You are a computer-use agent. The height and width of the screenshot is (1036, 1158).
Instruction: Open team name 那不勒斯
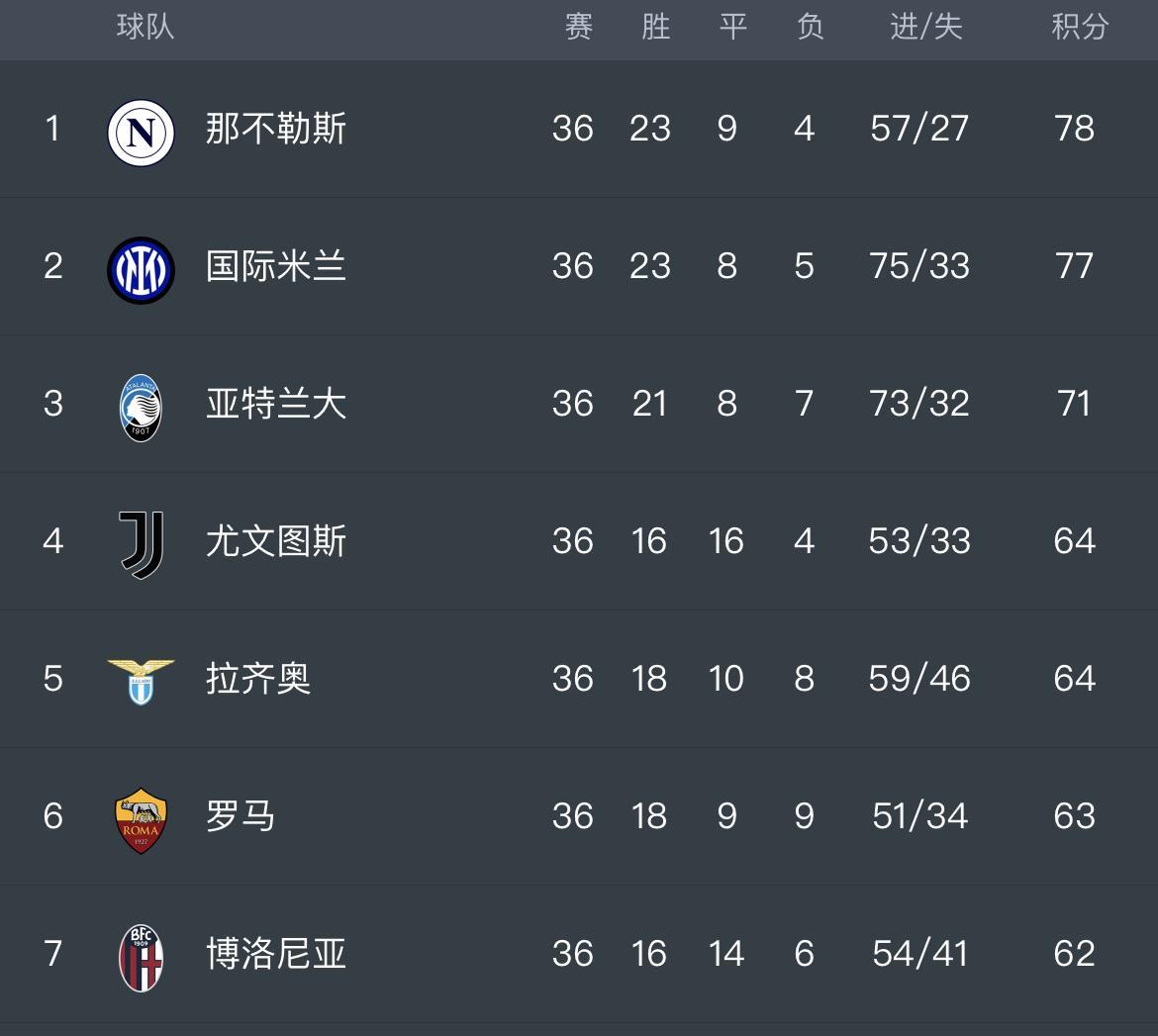tap(275, 129)
